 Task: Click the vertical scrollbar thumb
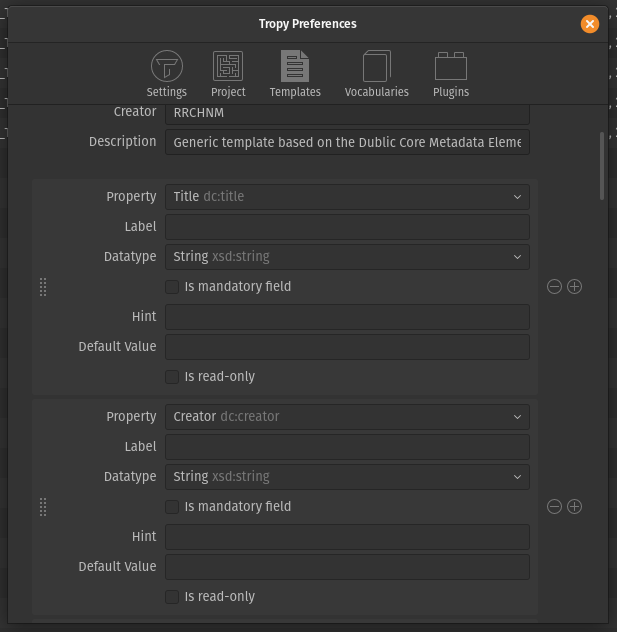coord(602,166)
